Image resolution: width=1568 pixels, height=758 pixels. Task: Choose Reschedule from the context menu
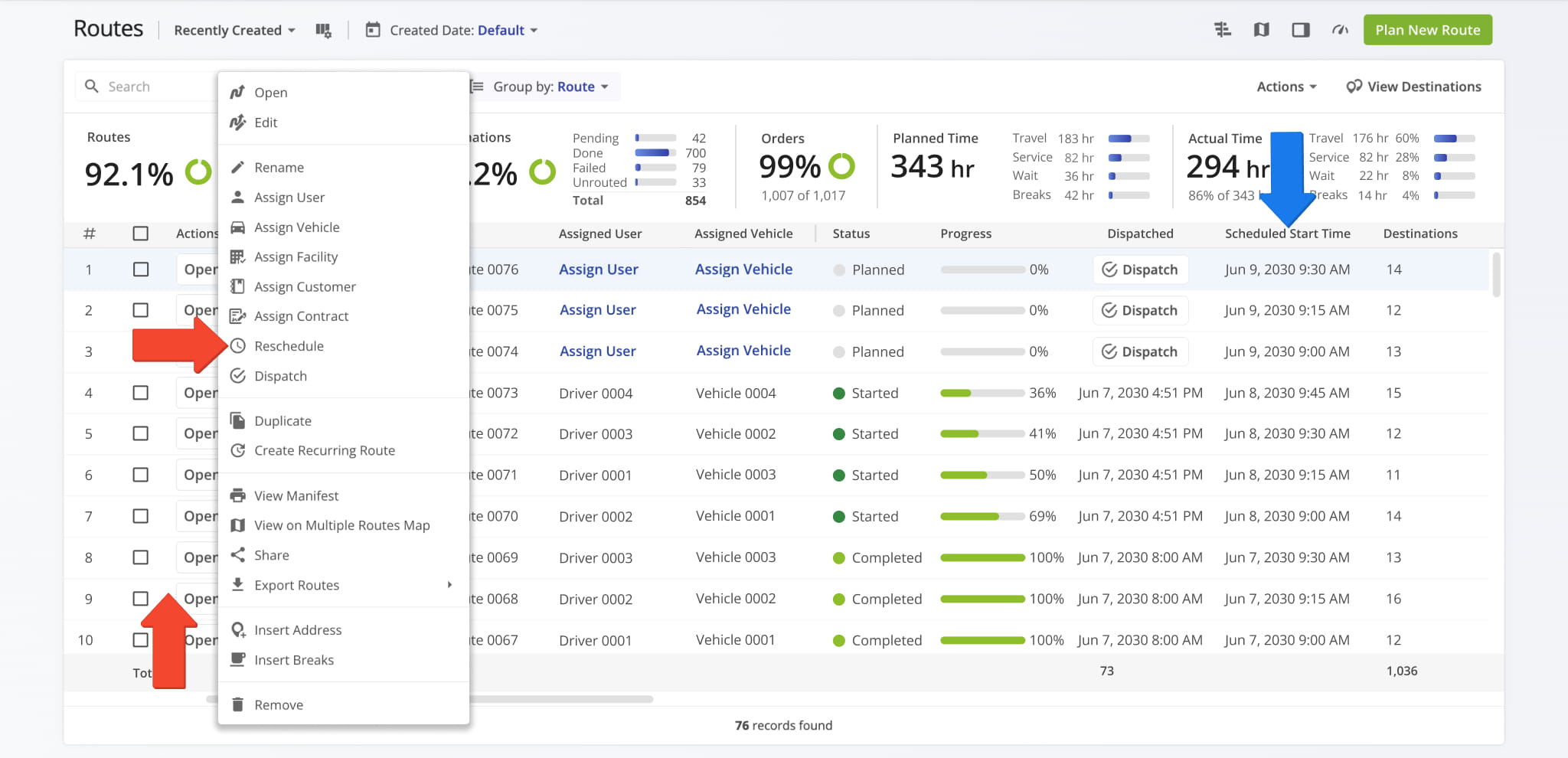289,346
